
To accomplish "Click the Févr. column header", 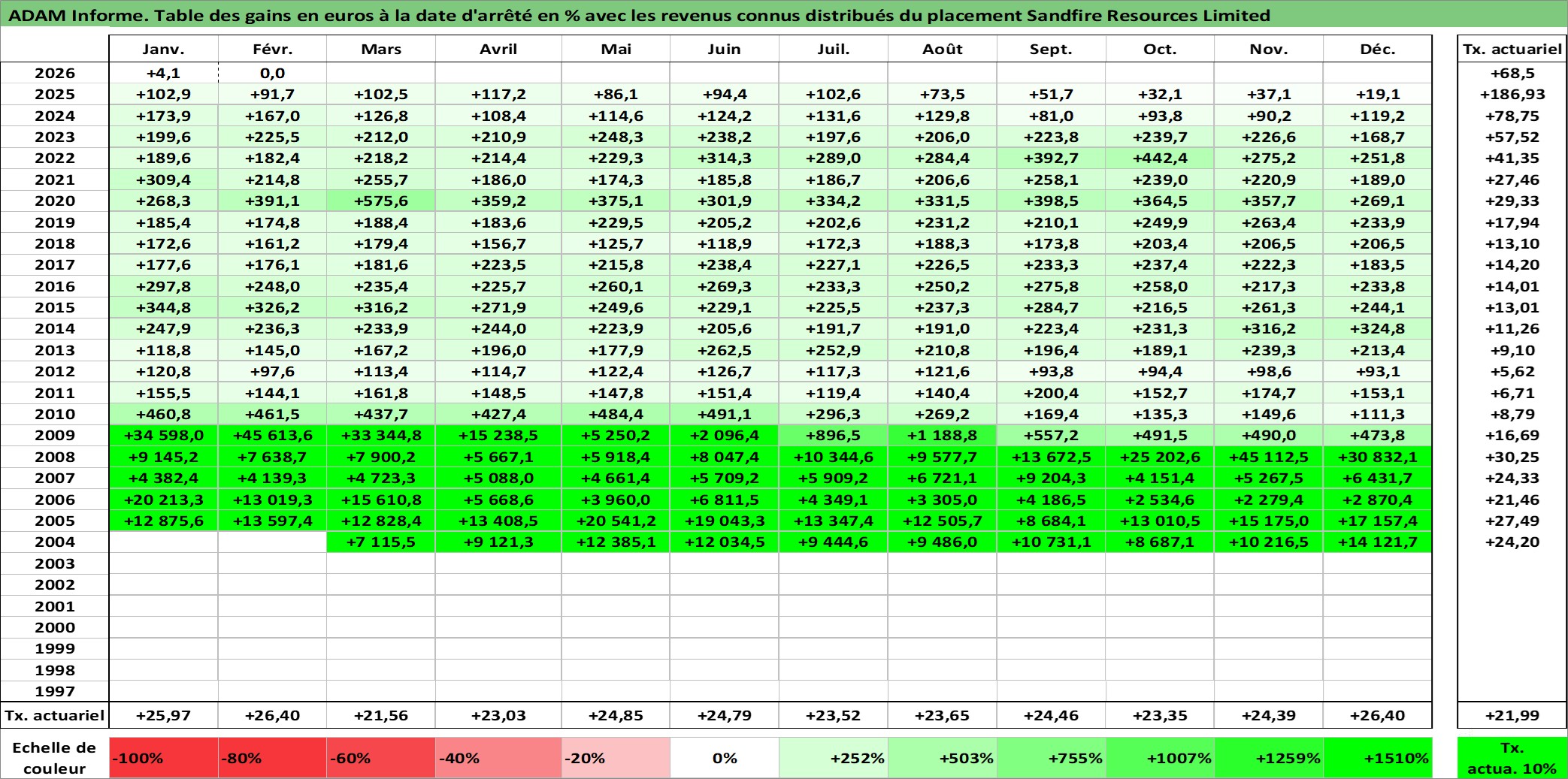I will 272,49.
